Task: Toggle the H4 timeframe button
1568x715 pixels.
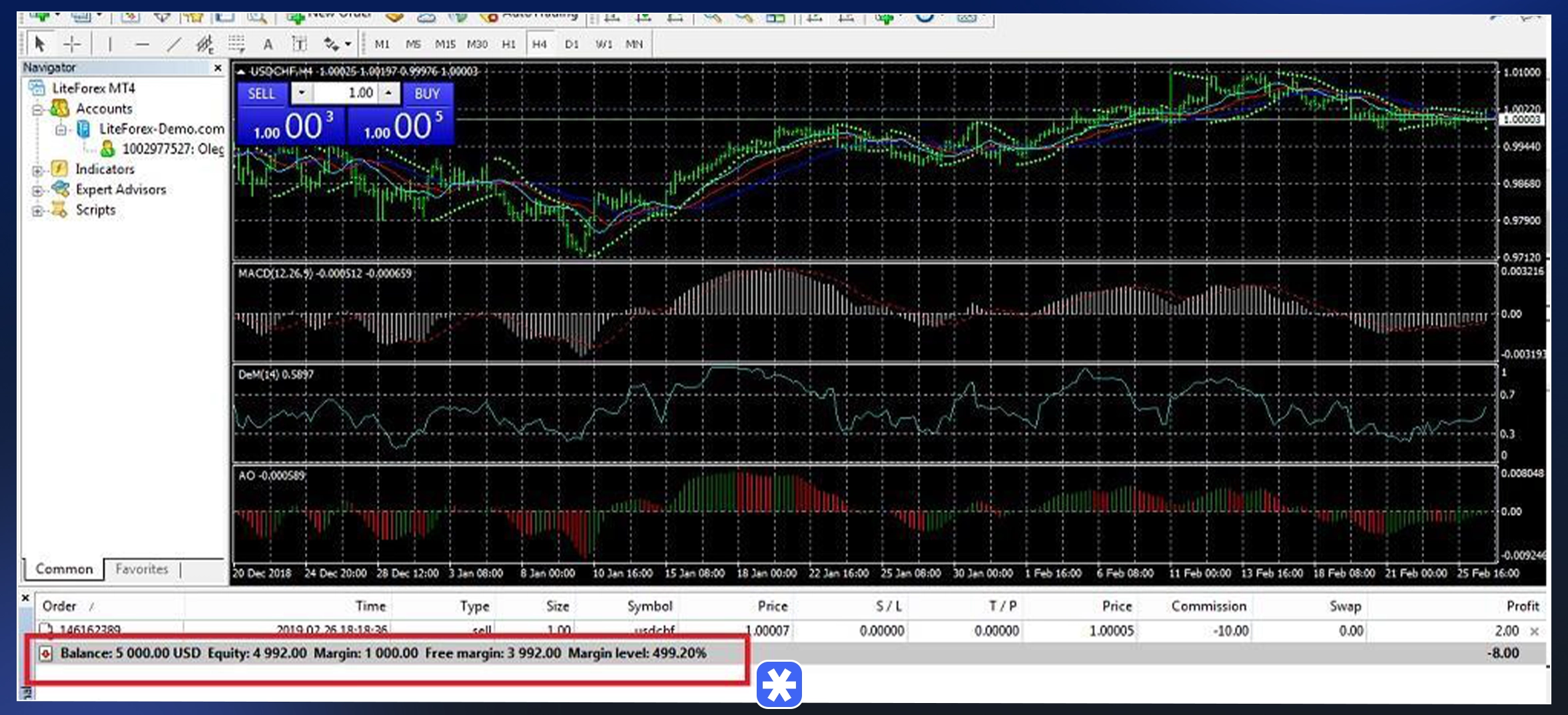Action: click(x=540, y=45)
